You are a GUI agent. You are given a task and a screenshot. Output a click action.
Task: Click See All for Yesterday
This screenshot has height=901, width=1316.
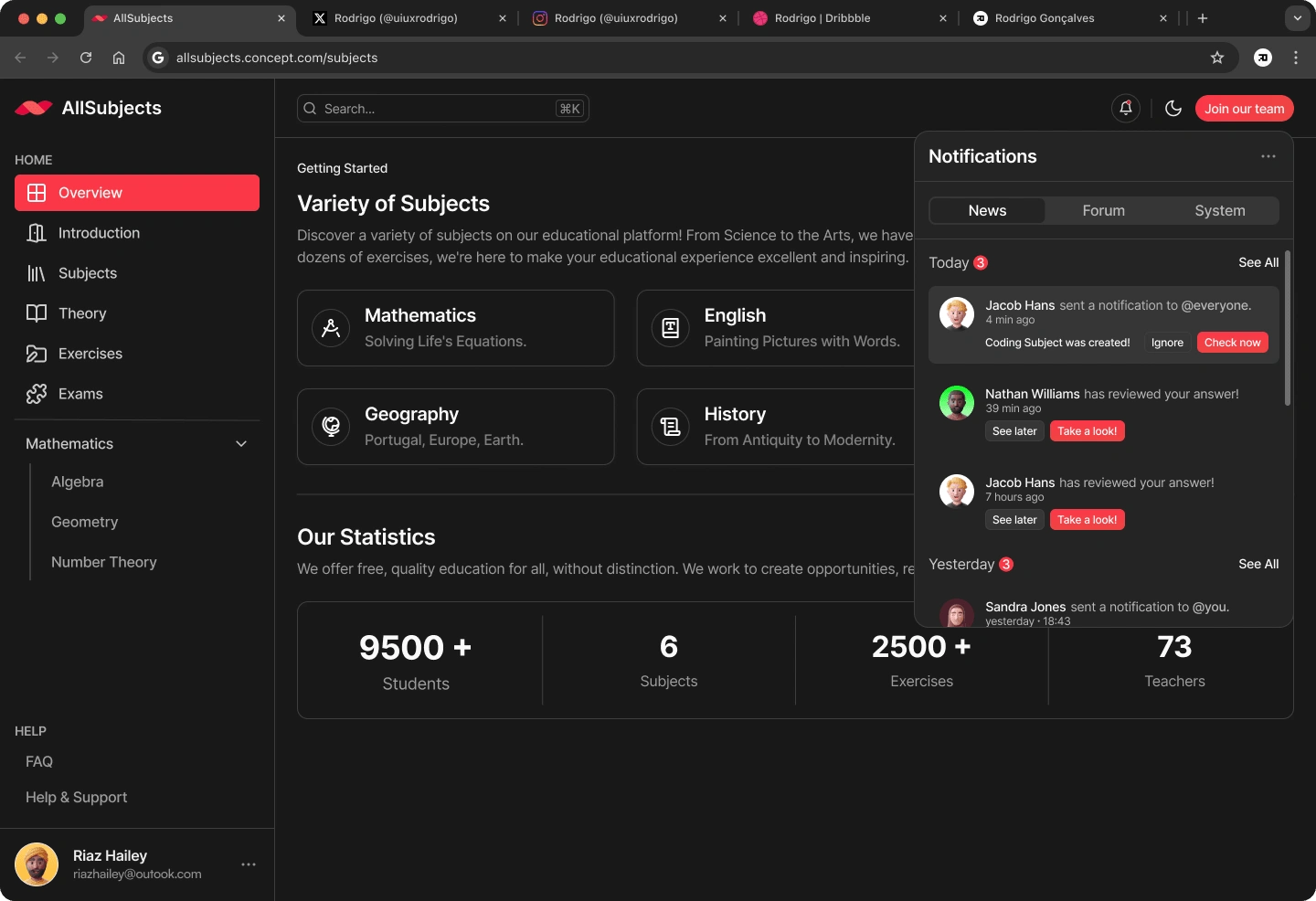[x=1258, y=564]
